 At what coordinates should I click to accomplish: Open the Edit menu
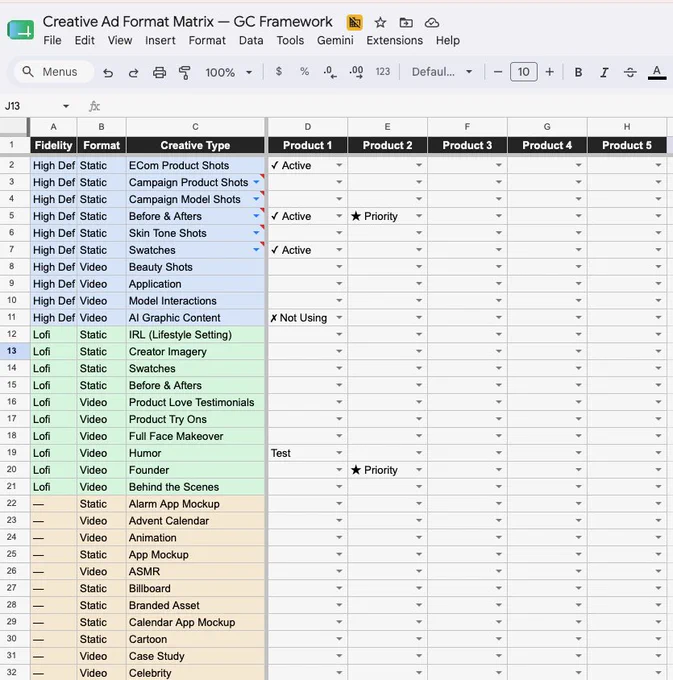click(84, 40)
